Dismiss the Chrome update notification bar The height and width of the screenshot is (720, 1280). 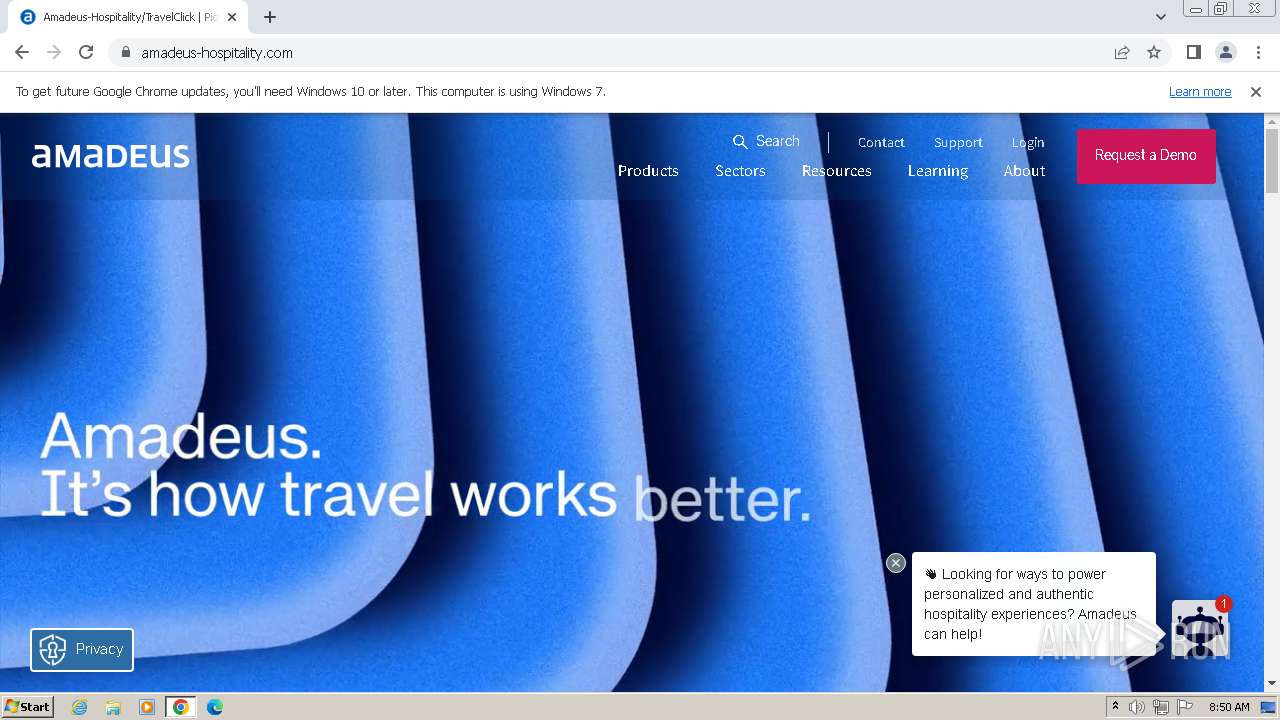[x=1256, y=92]
